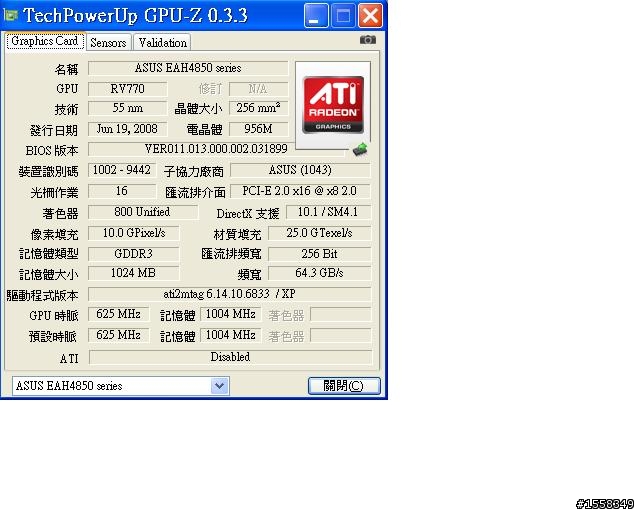Viewport: 640px width, 512px height.
Task: Click the camera screenshot icon
Action: point(368,40)
